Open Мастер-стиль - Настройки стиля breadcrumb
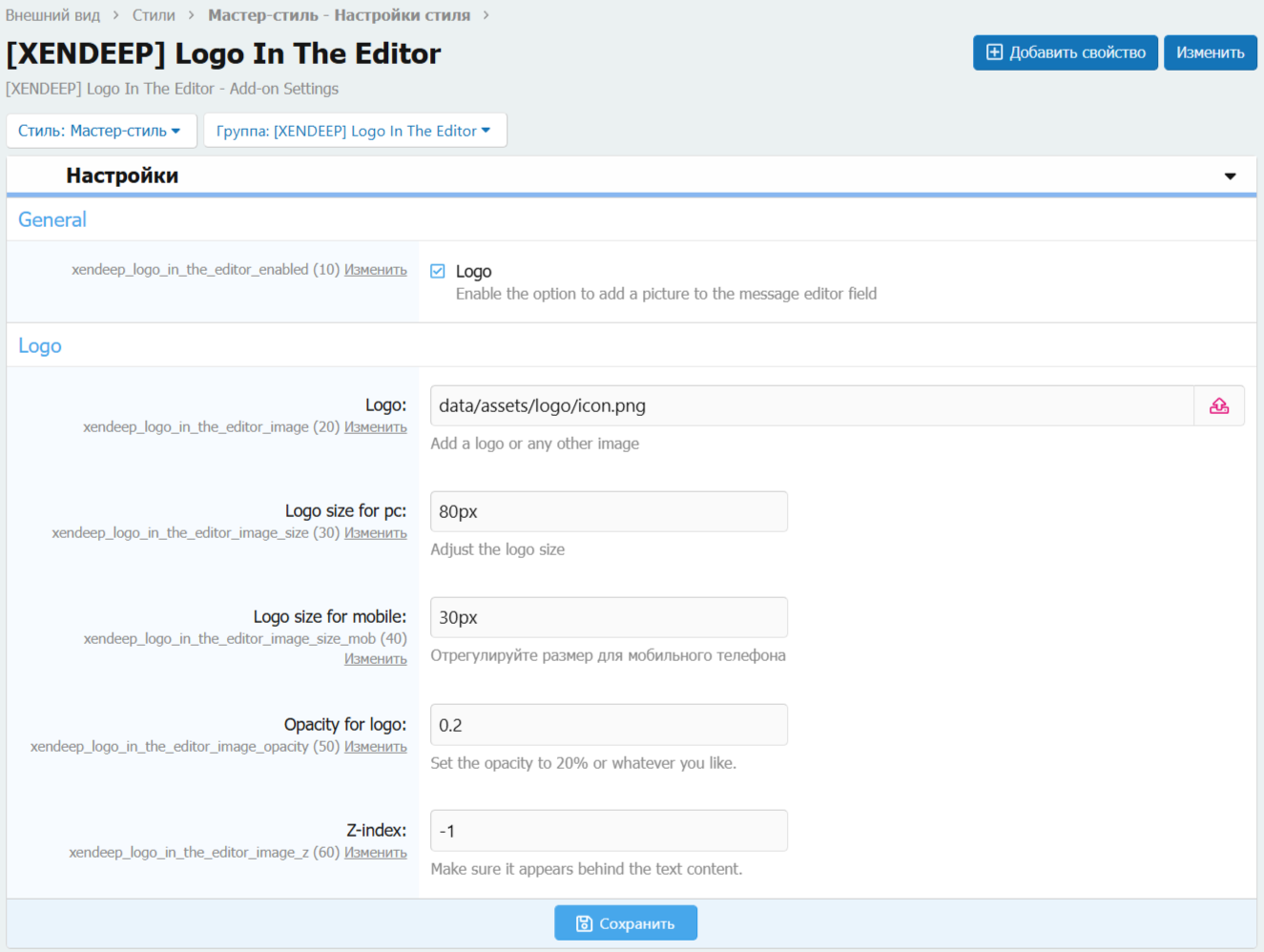Viewport: 1264px width, 952px height. coord(339,15)
